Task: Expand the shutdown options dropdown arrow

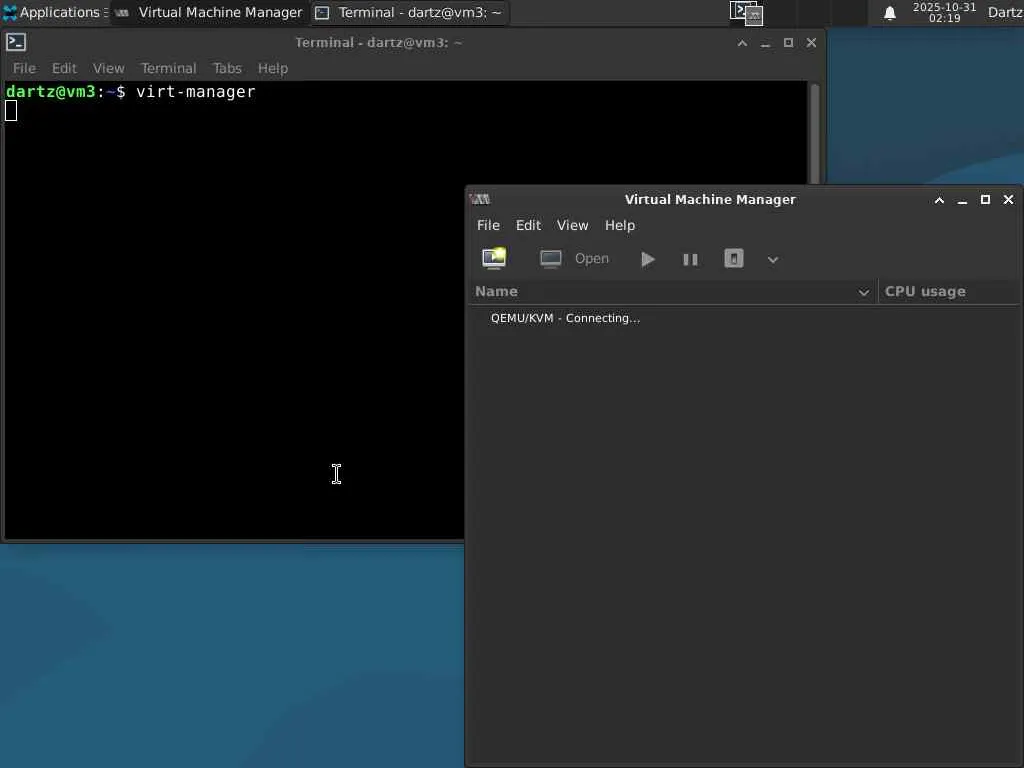Action: tap(773, 260)
